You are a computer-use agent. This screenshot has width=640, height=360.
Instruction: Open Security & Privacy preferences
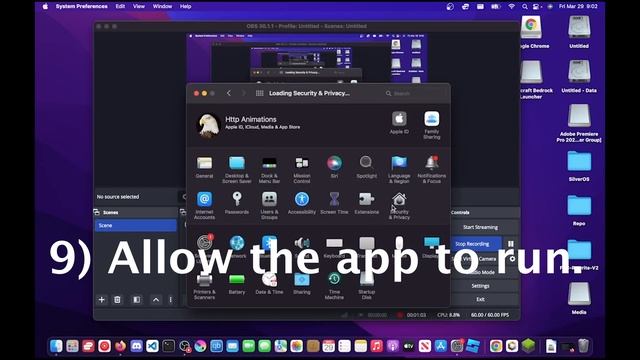tap(399, 205)
